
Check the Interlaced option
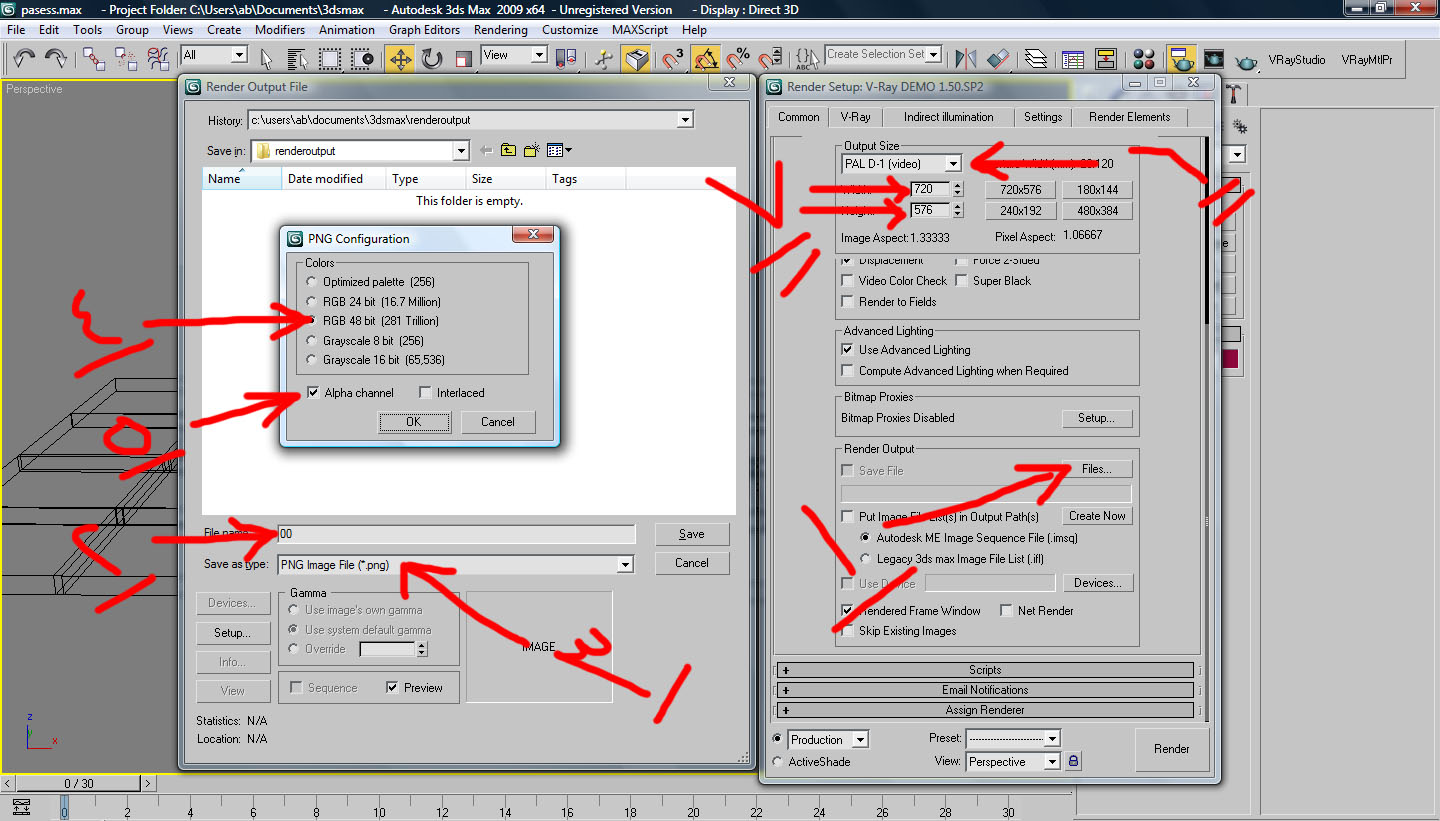click(425, 393)
